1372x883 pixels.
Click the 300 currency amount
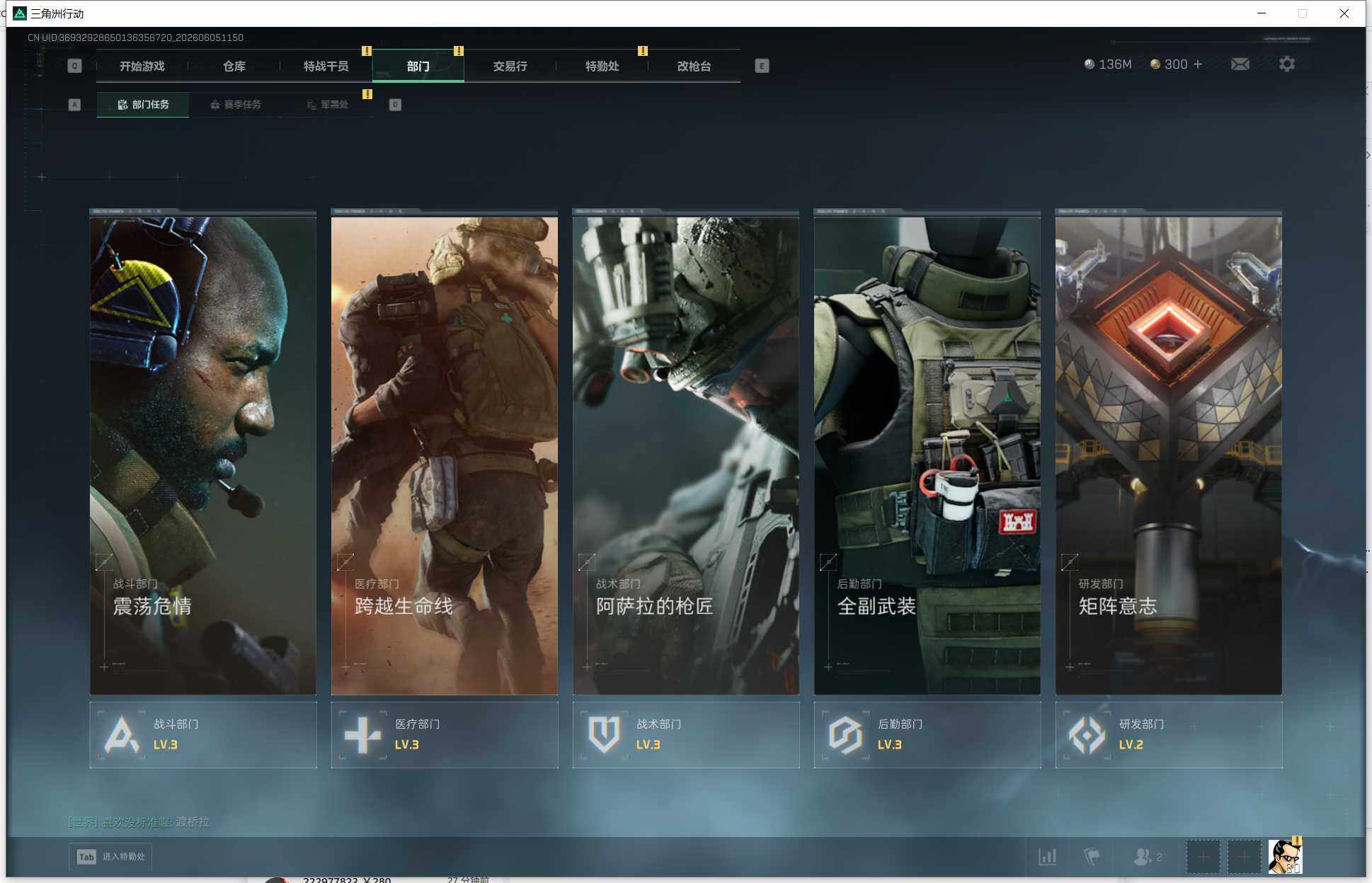coord(1176,64)
